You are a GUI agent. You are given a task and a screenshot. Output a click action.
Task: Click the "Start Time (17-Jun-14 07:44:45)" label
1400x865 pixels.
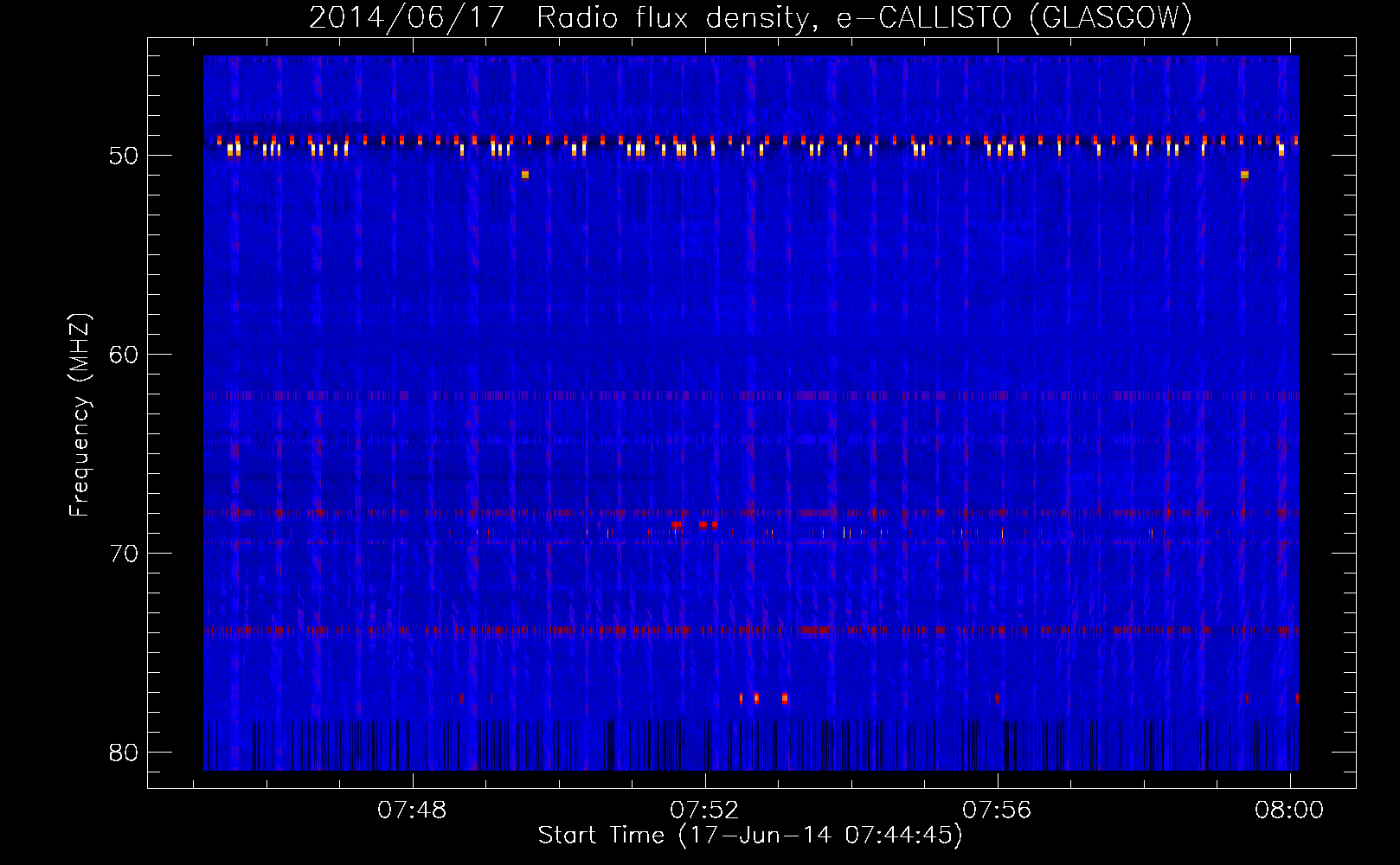click(750, 836)
